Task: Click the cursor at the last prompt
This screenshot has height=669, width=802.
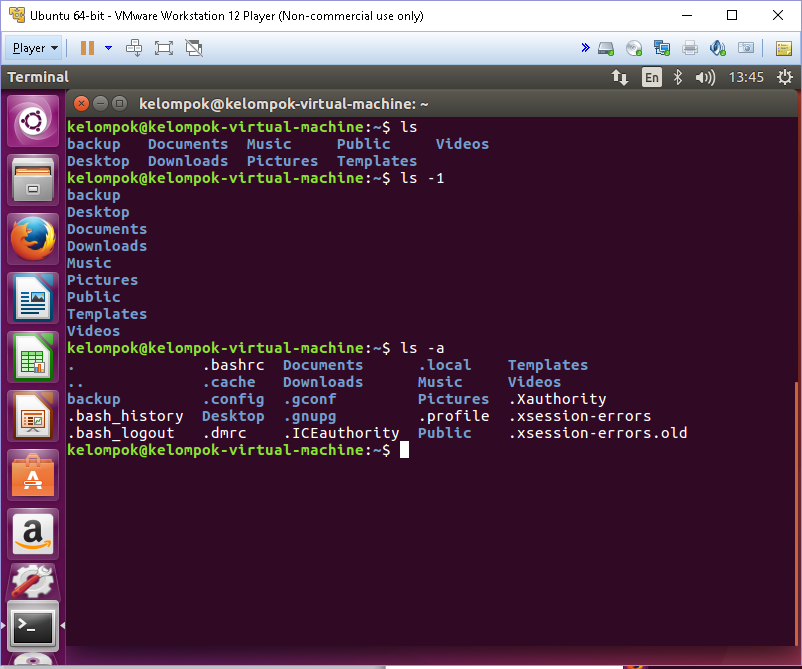Action: click(404, 450)
